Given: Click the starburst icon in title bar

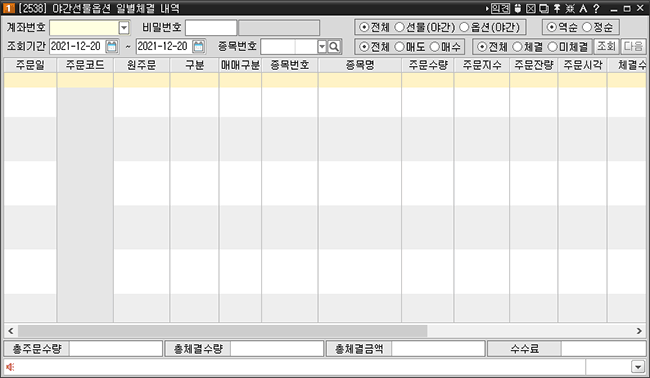Looking at the screenshot, I should pos(570,8).
